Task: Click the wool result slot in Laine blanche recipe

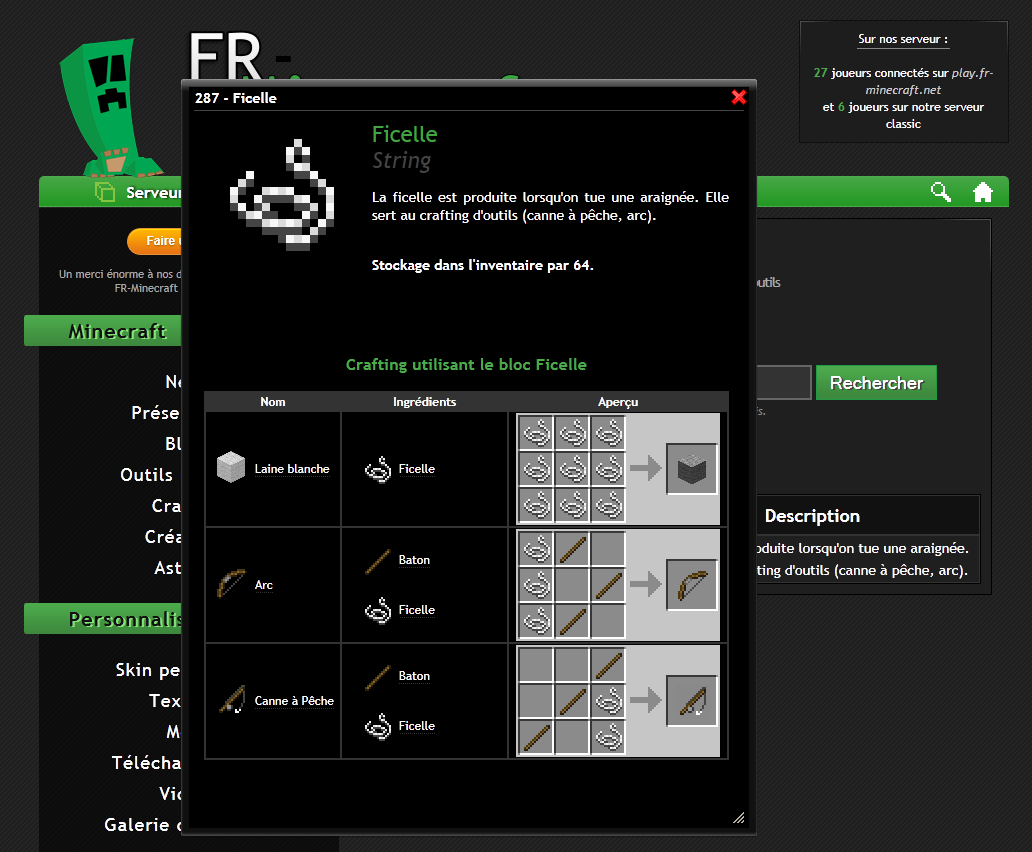Action: pos(692,468)
